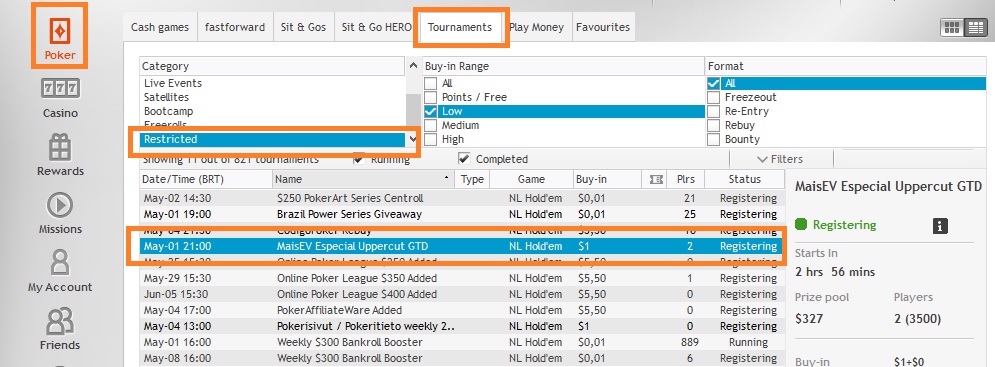Open the fastforward tab

click(235, 27)
